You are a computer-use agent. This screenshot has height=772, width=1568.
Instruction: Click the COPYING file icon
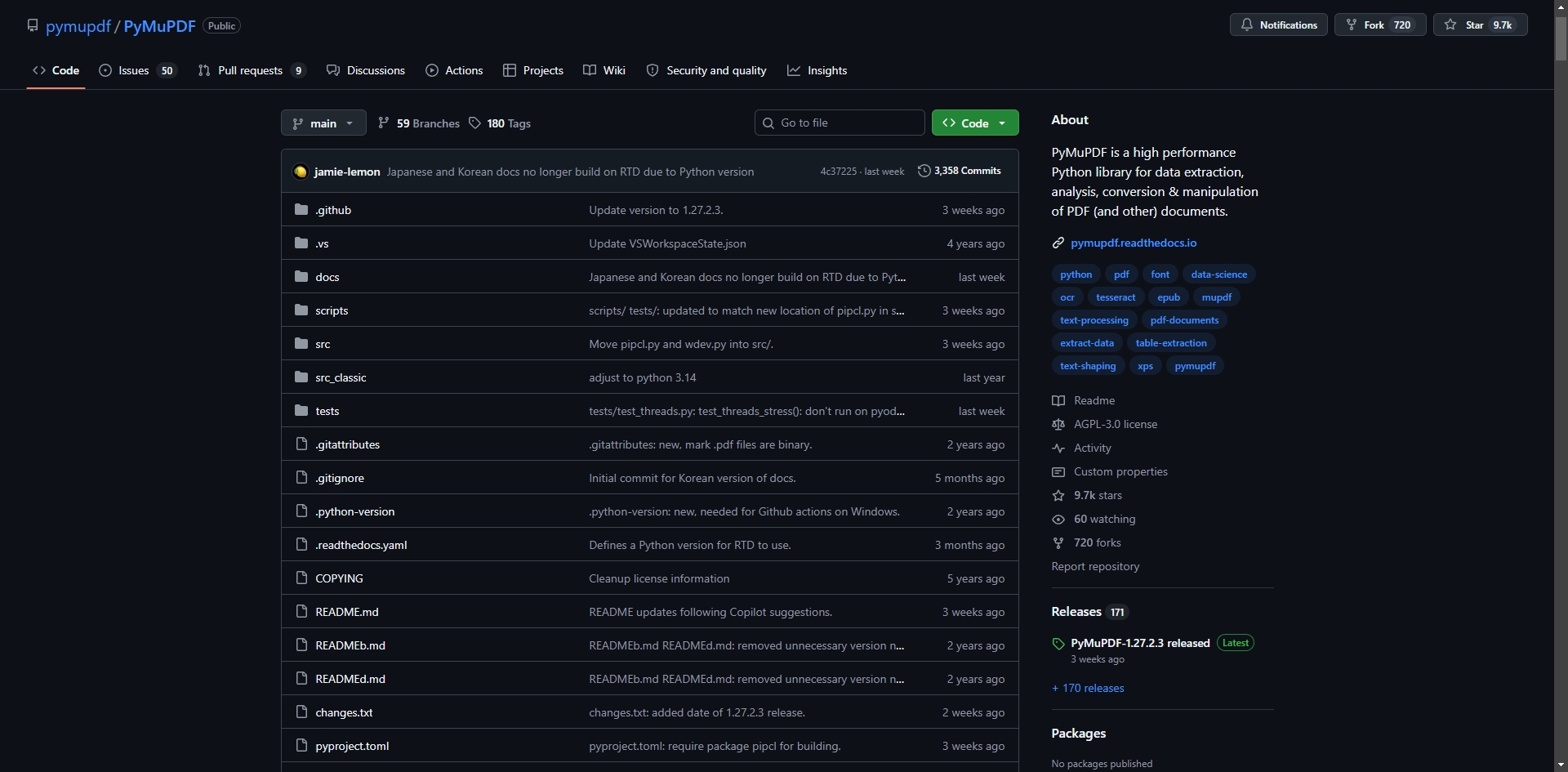click(x=301, y=578)
